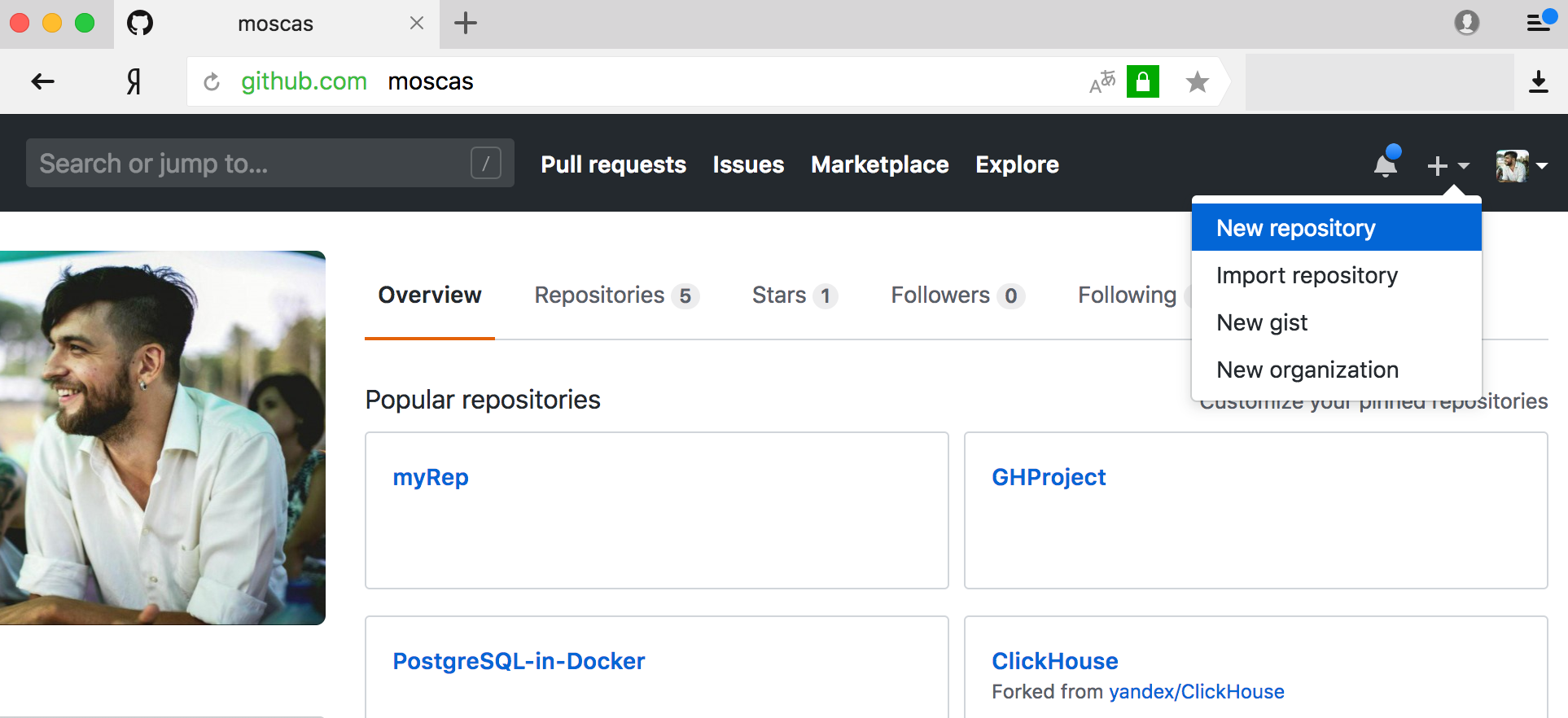1568x718 pixels.
Task: View the Followers tab
Action: click(957, 295)
